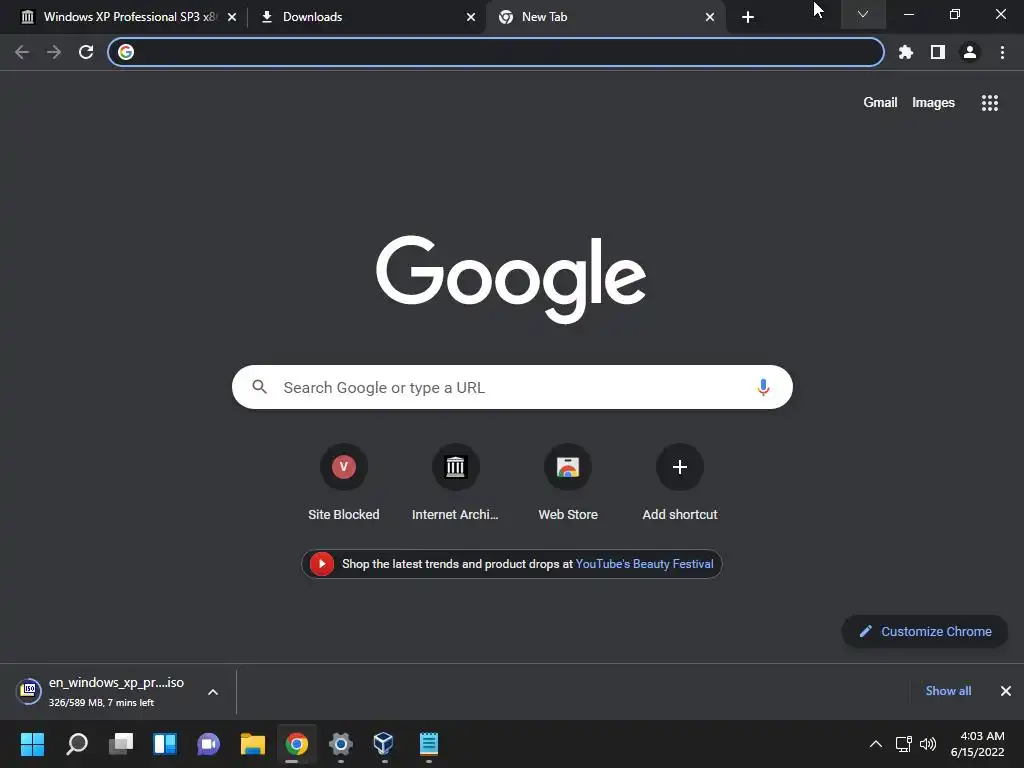
Task: Follow the YouTube's Beauty Festival link
Action: 644,564
